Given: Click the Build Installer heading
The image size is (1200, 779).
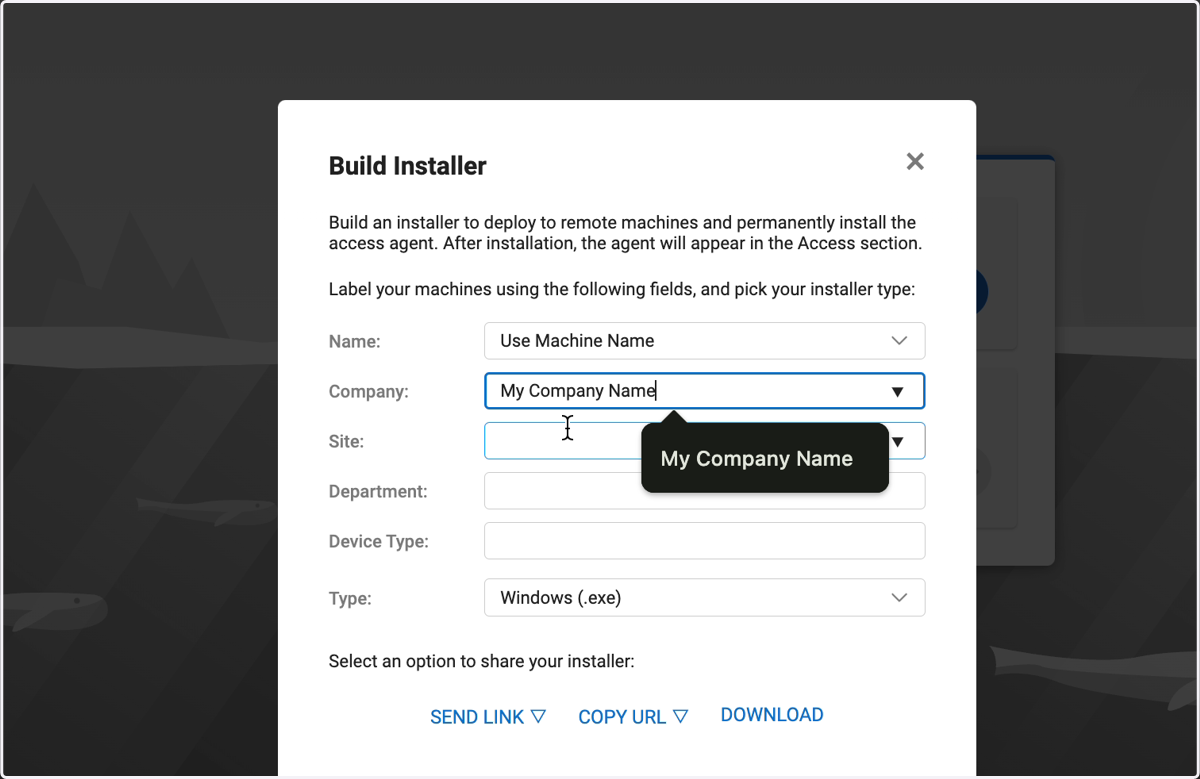Looking at the screenshot, I should coord(408,166).
